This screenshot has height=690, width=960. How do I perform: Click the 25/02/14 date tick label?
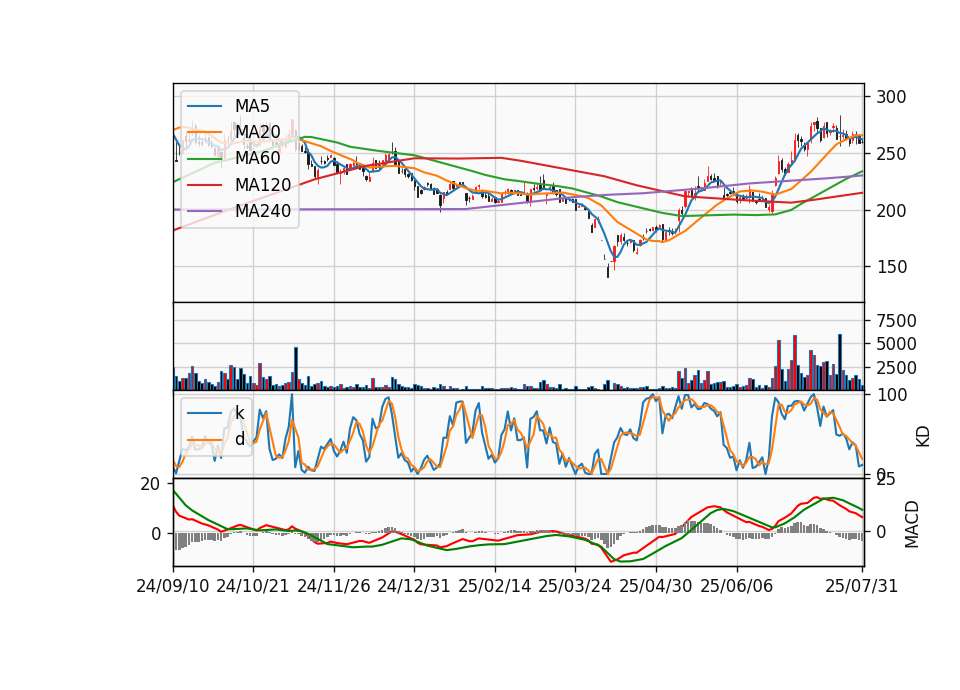click(495, 586)
